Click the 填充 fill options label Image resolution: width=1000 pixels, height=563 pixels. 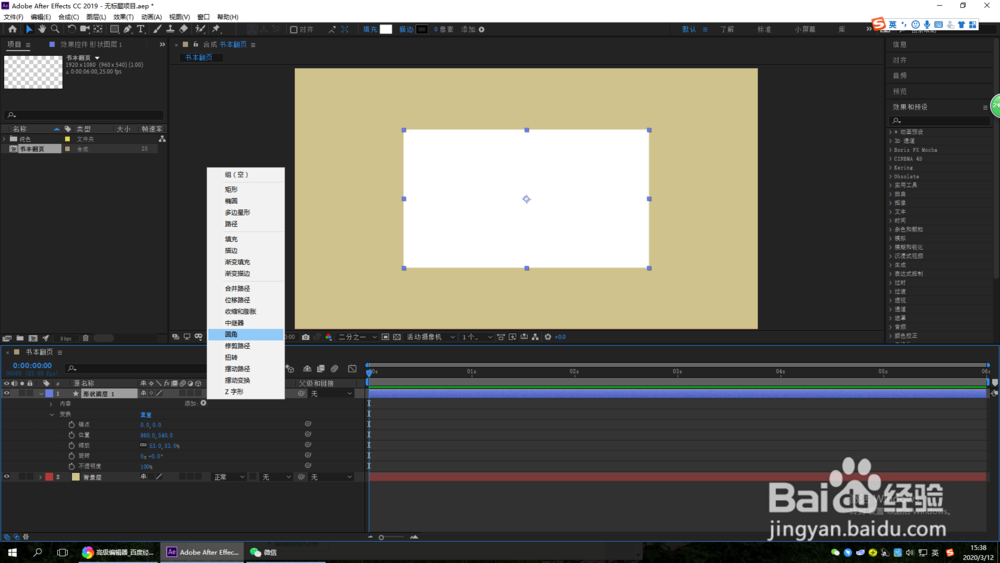coord(370,29)
